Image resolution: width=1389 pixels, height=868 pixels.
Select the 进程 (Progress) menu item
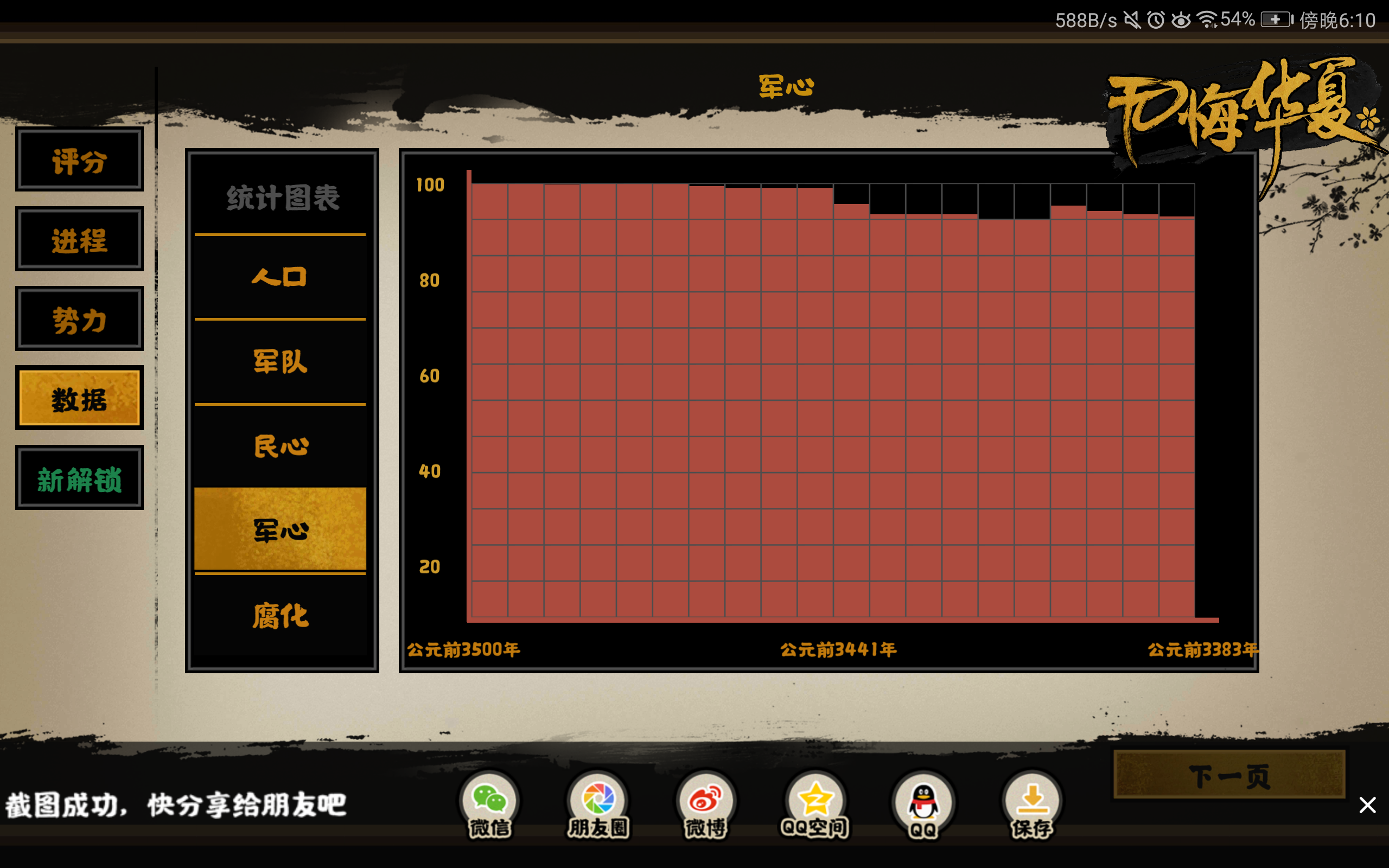coord(80,239)
